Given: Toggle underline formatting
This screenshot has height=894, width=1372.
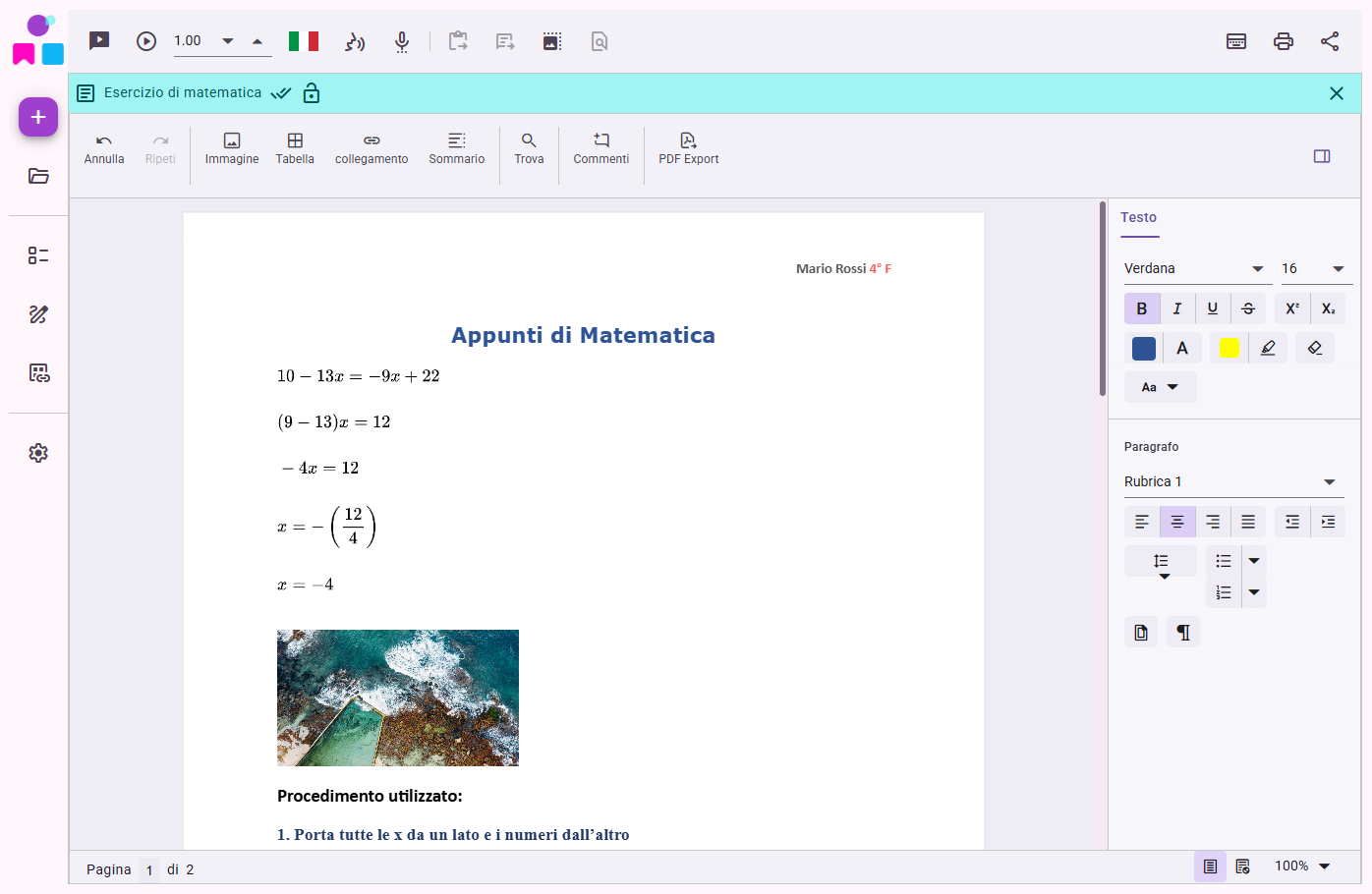Looking at the screenshot, I should (x=1213, y=308).
